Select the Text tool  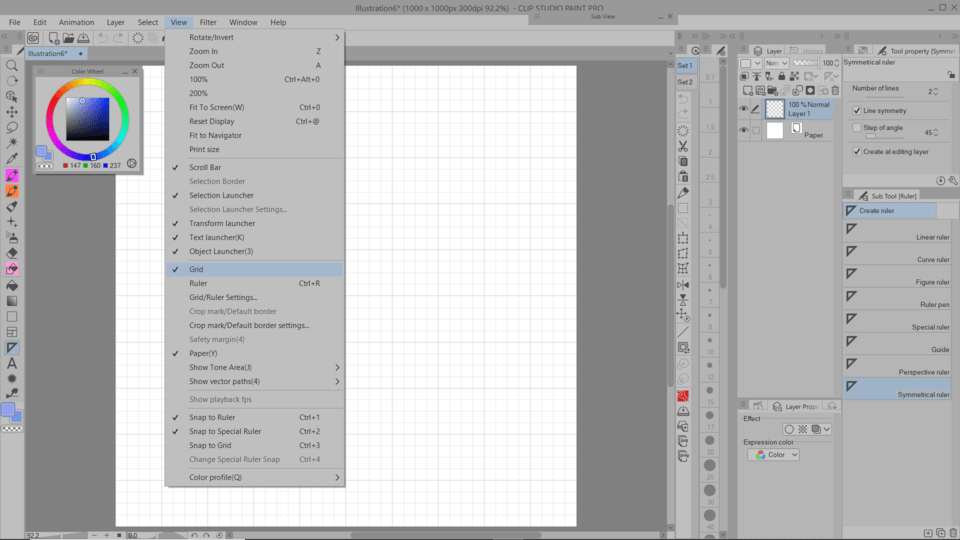(12, 364)
